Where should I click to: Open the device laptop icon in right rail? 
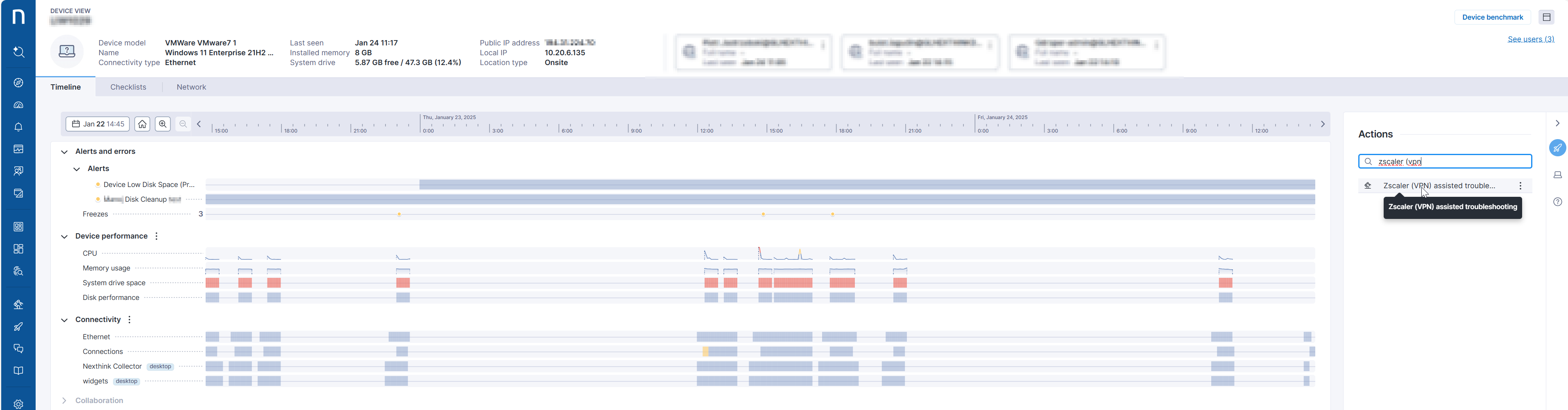(1557, 175)
